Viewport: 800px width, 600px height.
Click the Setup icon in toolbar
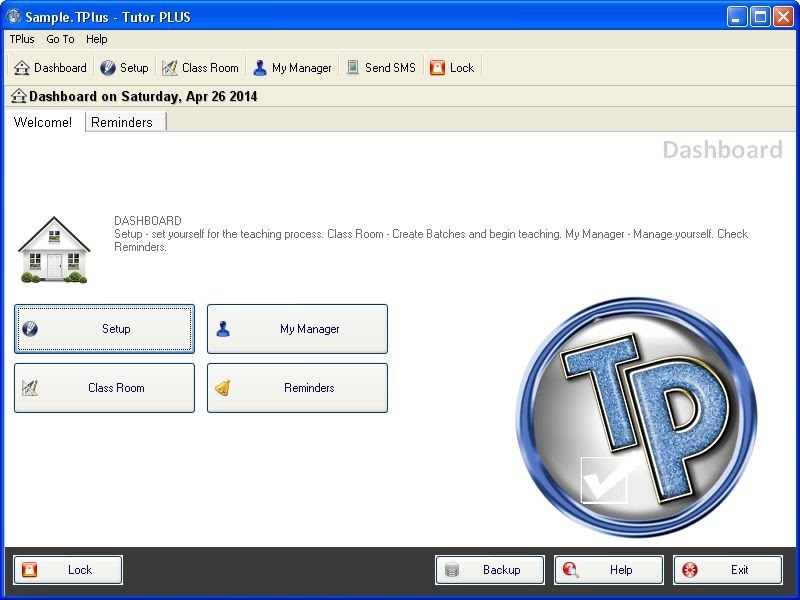(108, 68)
